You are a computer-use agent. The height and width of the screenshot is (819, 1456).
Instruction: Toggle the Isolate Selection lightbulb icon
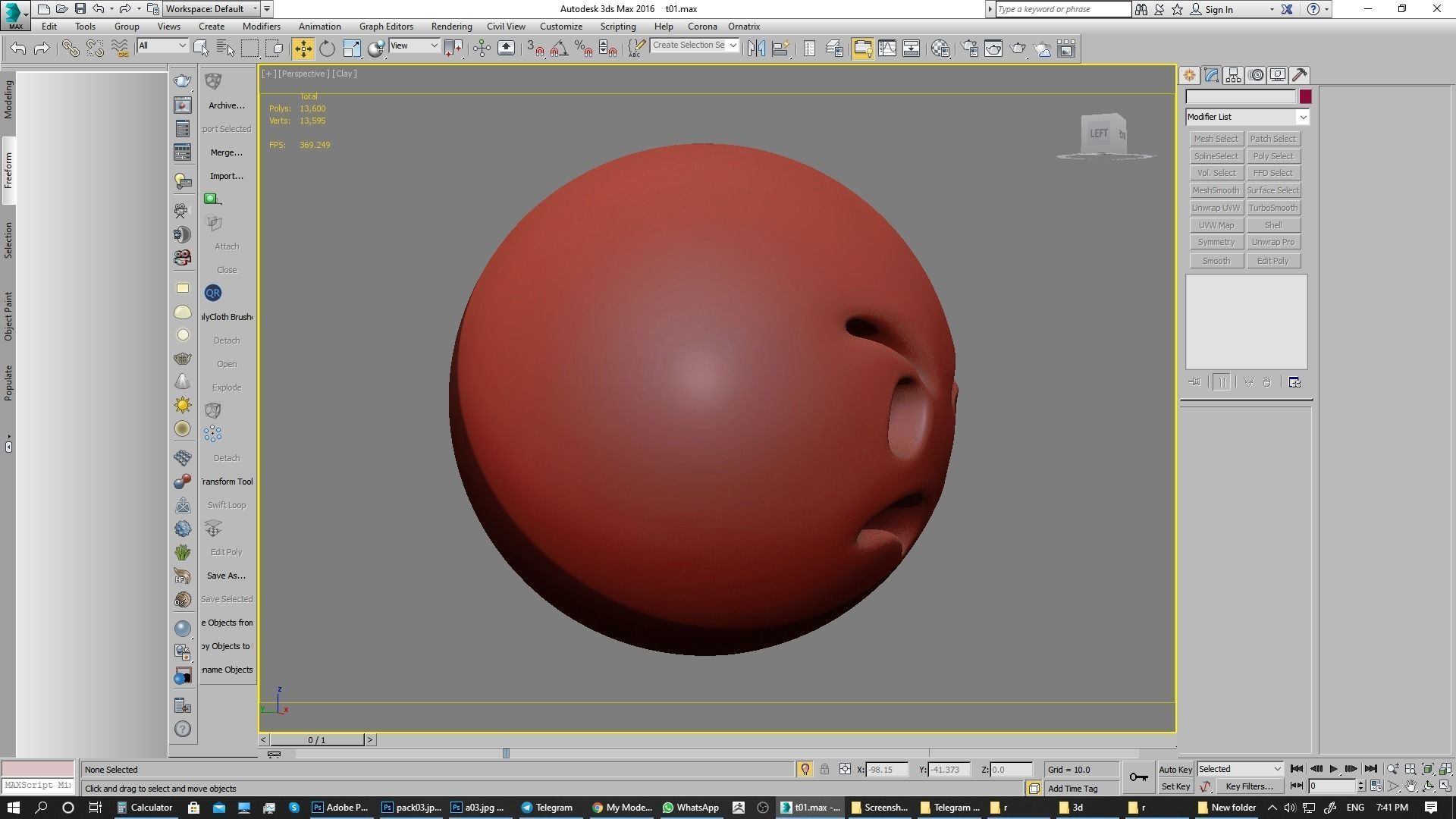[x=805, y=769]
